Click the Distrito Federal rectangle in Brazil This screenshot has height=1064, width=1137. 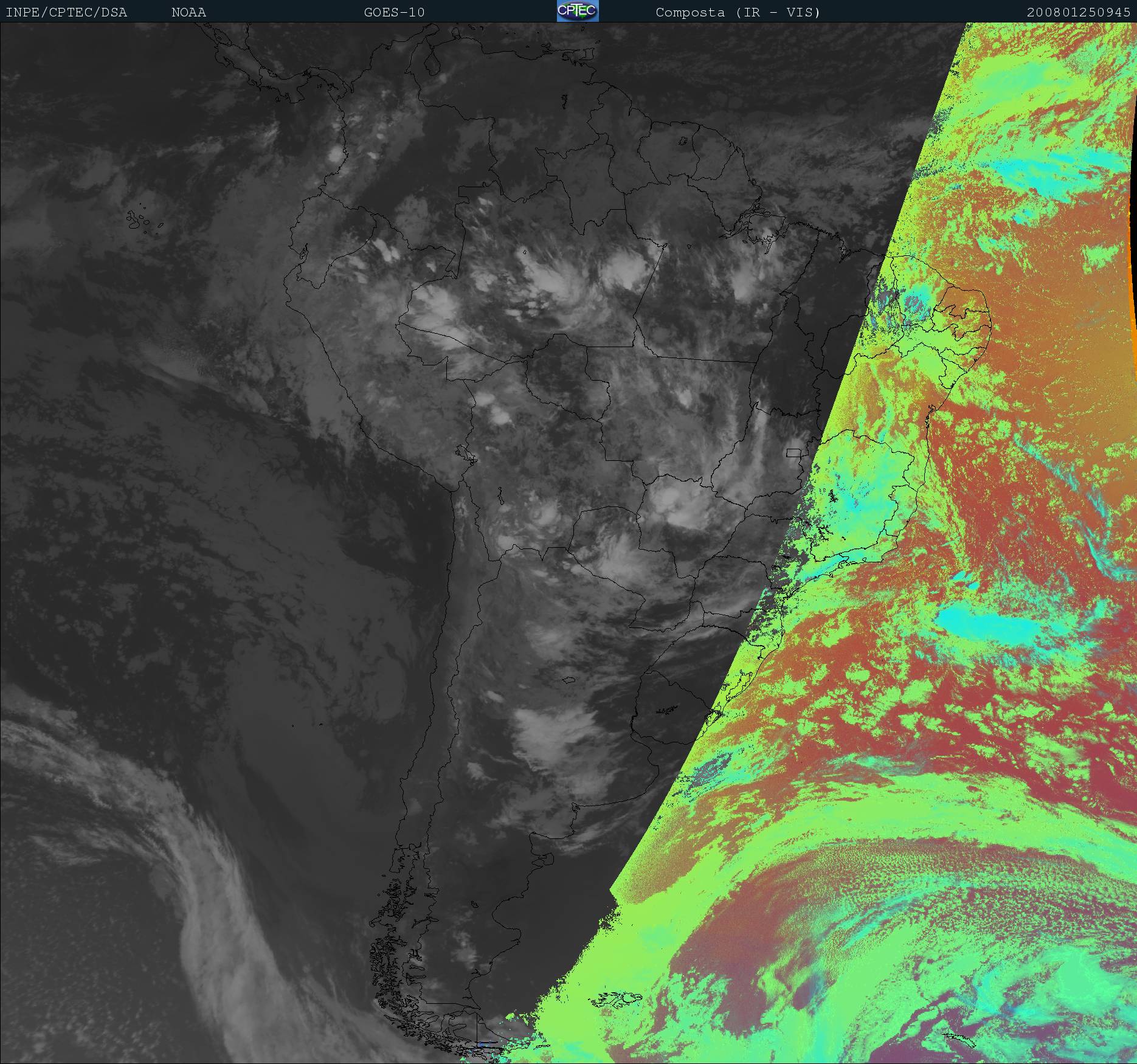pos(793,453)
